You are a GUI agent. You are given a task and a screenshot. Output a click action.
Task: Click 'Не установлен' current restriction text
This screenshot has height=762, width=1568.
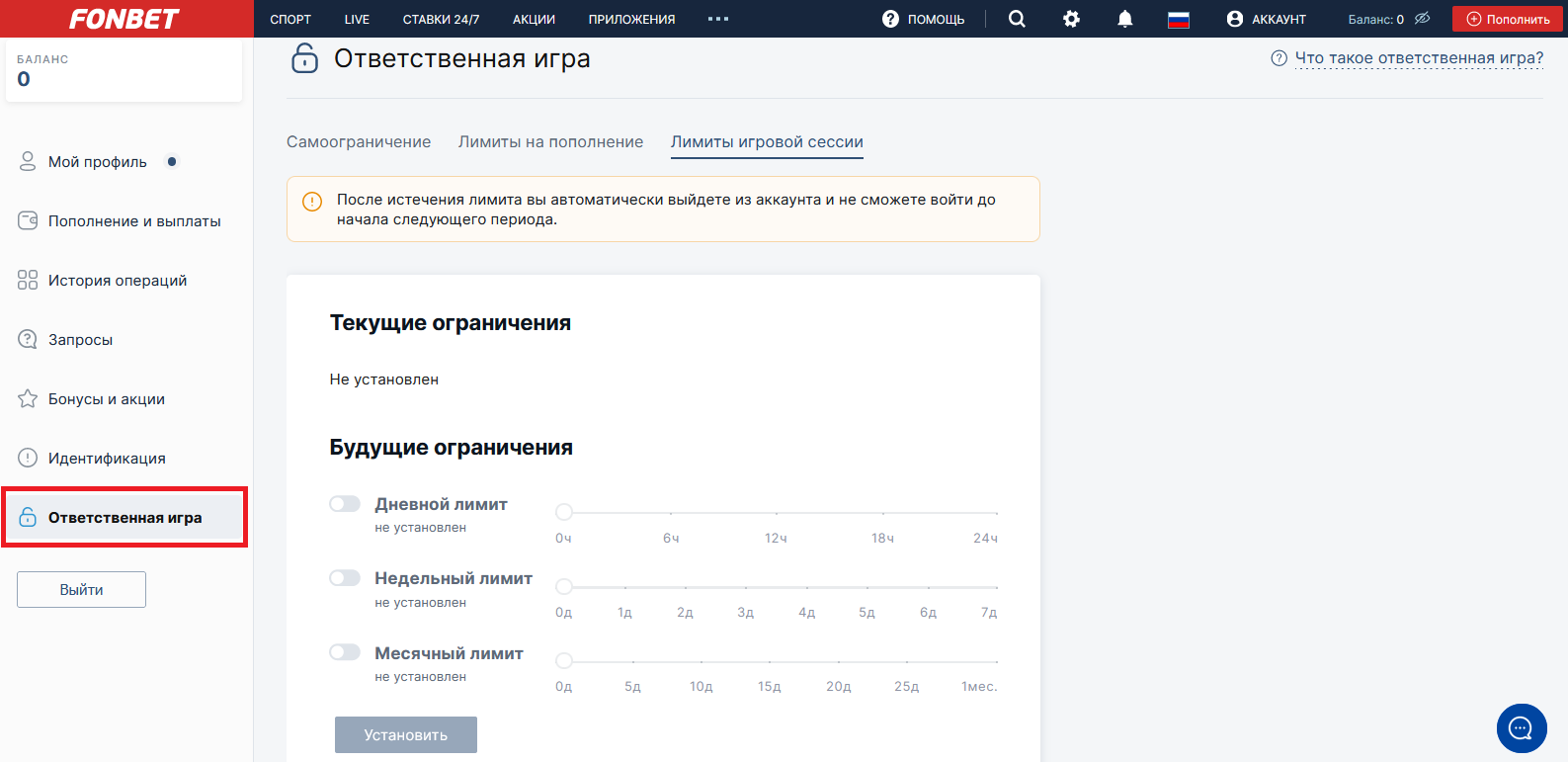point(384,379)
